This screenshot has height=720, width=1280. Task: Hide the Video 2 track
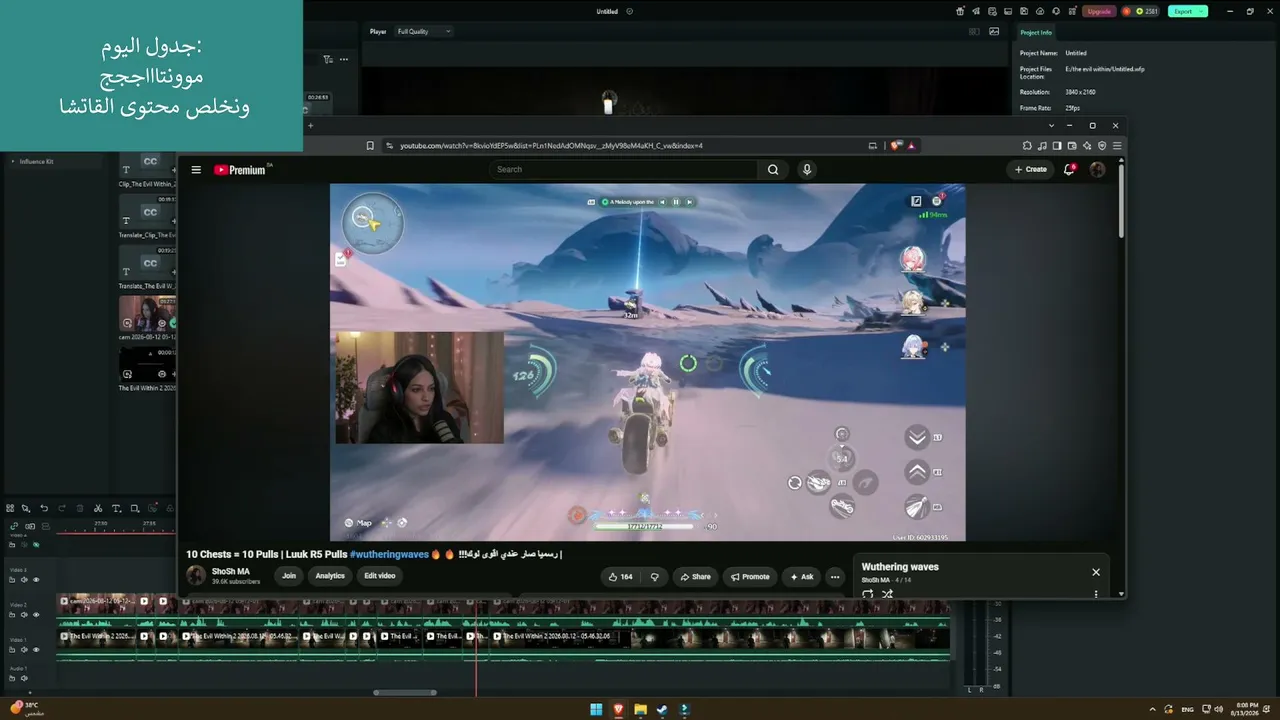[36, 615]
